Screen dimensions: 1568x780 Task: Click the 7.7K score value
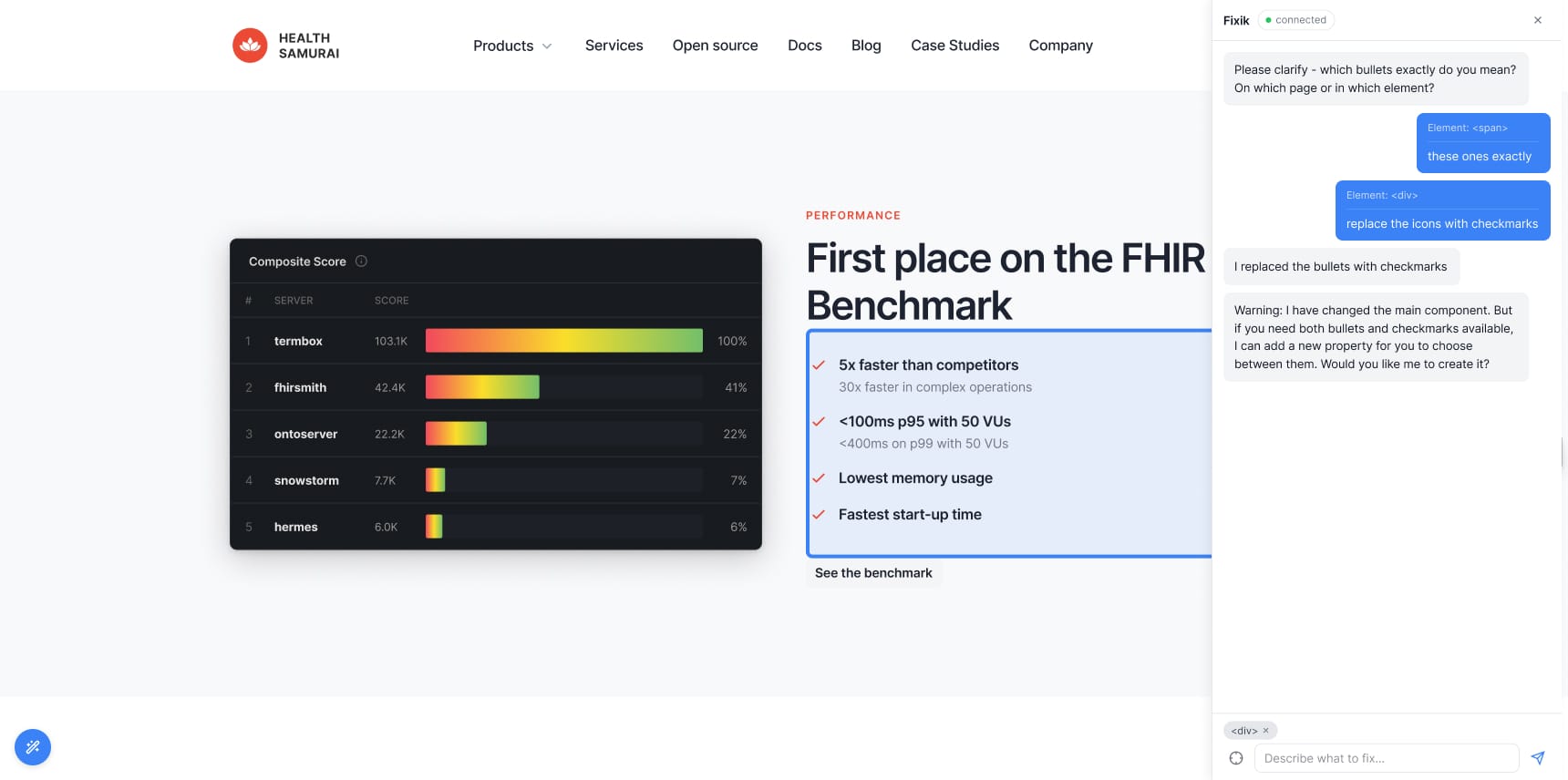click(x=385, y=480)
